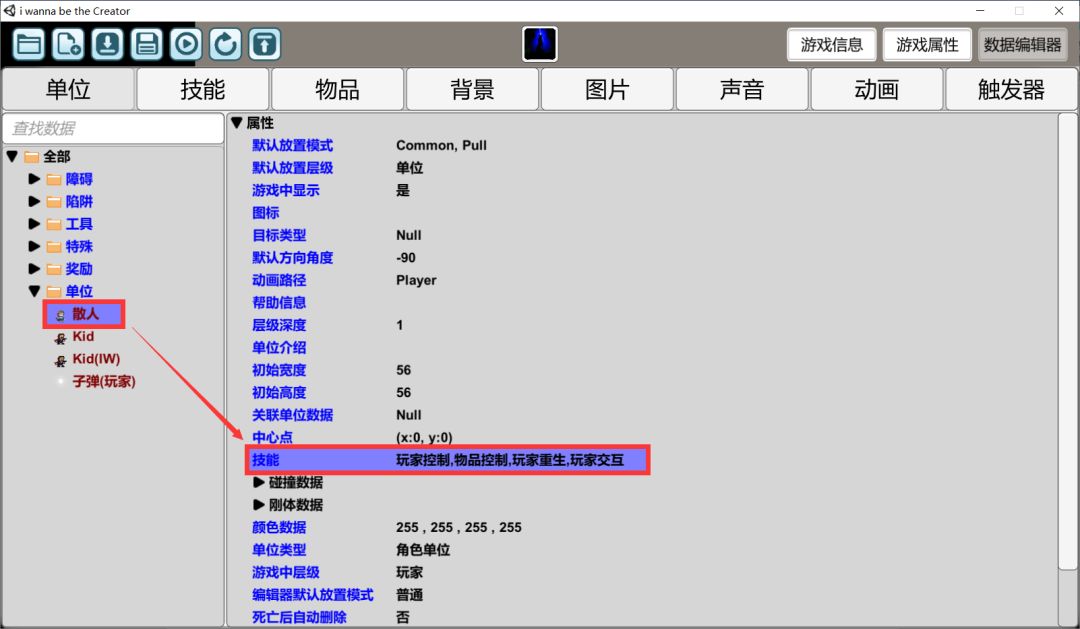Select the 颜色数据 color value row
This screenshot has width=1080, height=629.
click(459, 527)
